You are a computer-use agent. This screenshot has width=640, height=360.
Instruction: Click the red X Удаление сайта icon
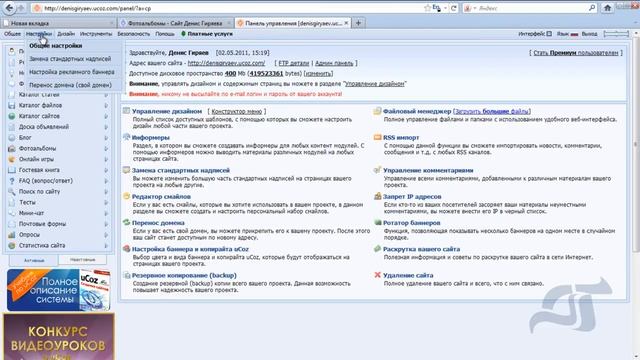[x=378, y=275]
